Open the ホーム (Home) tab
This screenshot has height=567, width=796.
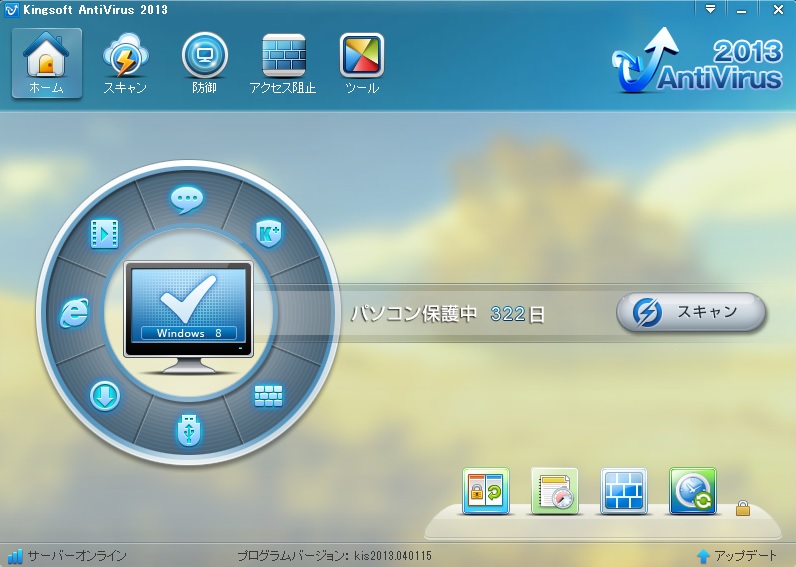(47, 63)
